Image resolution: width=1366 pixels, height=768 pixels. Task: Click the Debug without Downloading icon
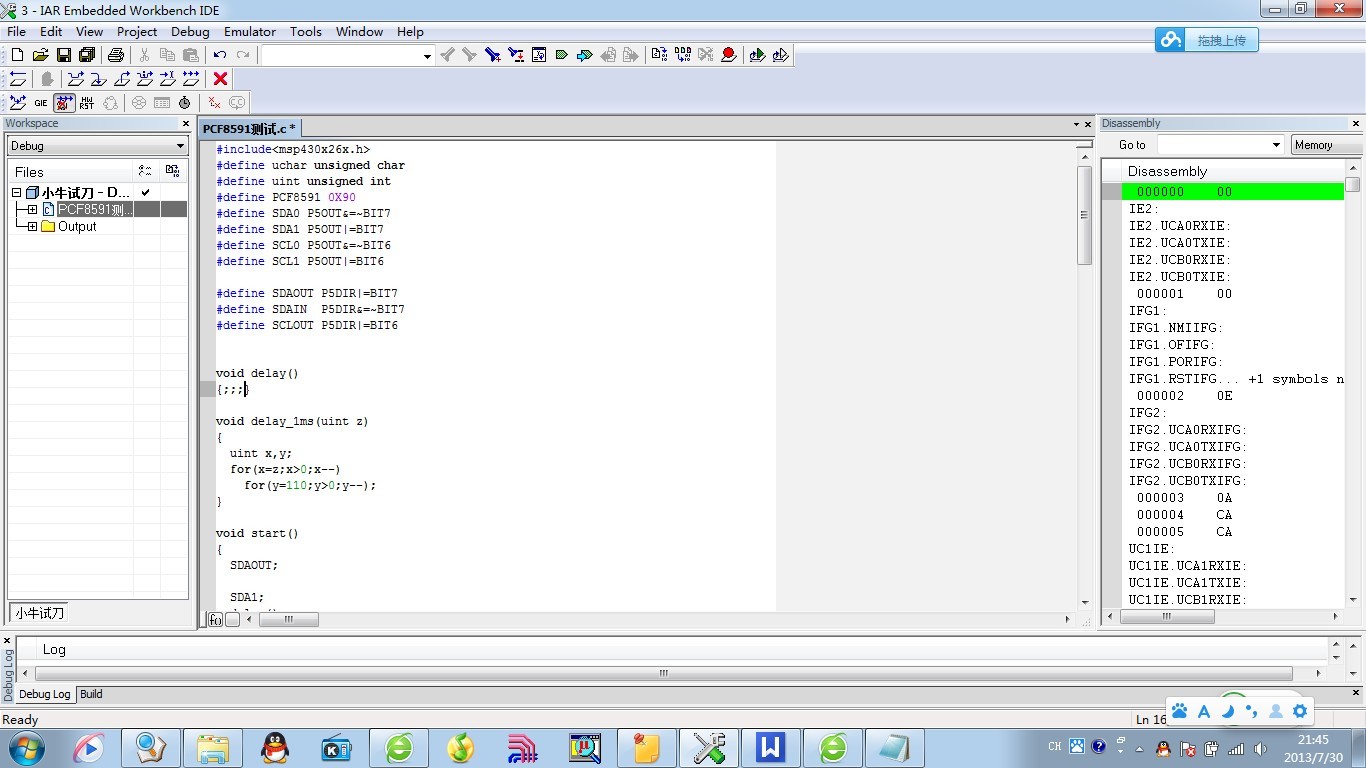click(780, 55)
